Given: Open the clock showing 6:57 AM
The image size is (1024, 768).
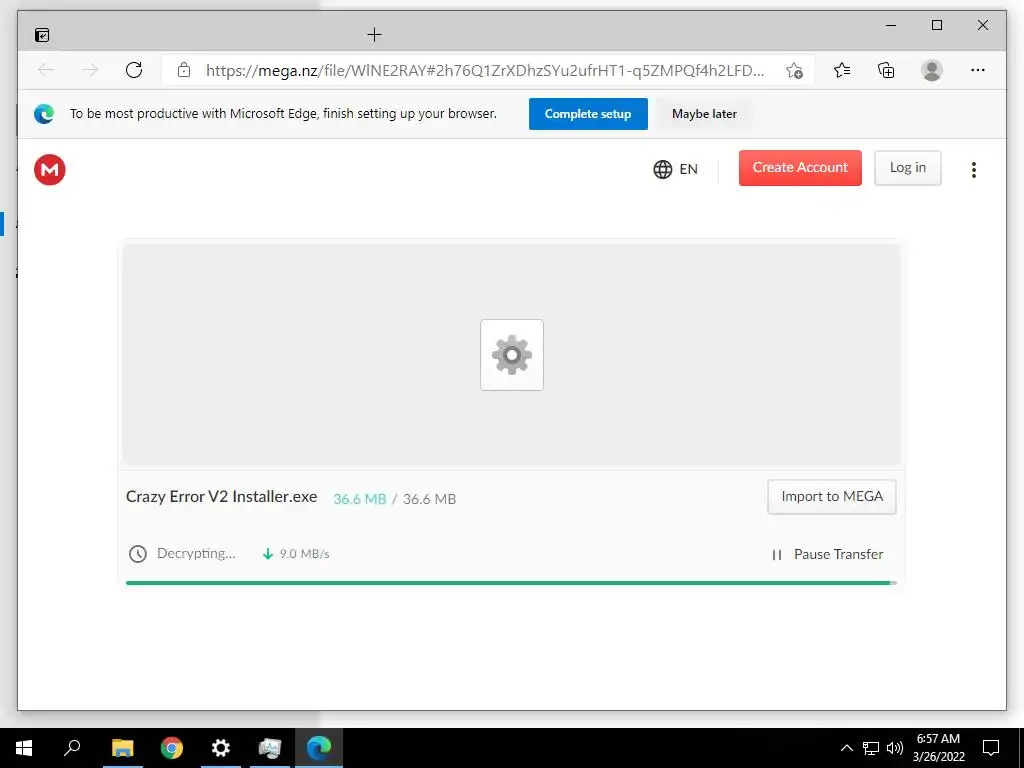Looking at the screenshot, I should [x=938, y=748].
